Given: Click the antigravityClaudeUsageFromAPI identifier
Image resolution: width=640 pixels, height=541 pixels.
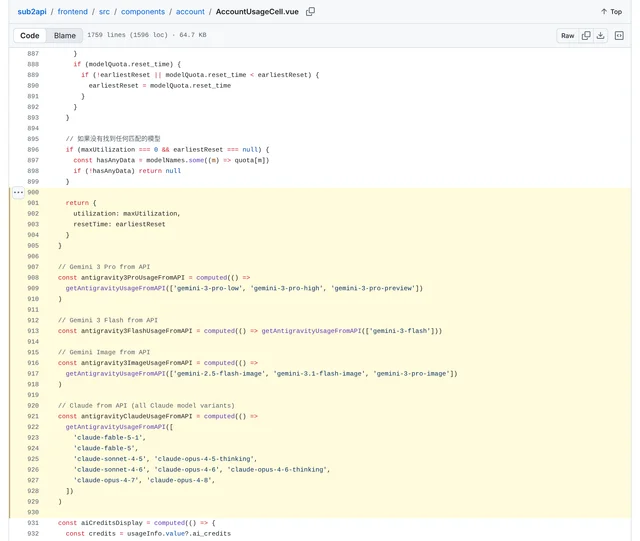Looking at the screenshot, I should [136, 416].
